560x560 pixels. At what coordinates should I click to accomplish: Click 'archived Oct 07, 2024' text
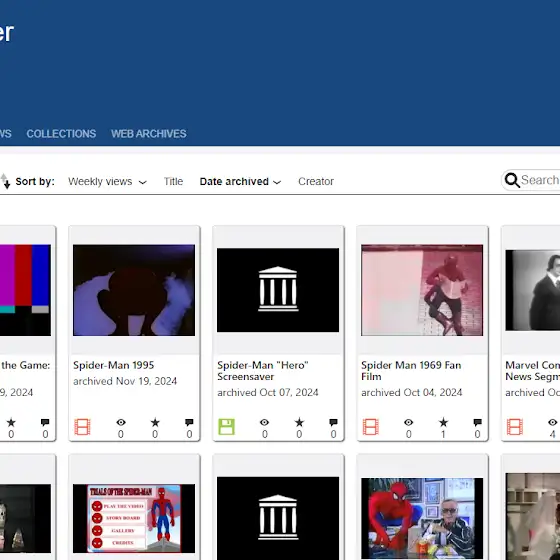[268, 392]
